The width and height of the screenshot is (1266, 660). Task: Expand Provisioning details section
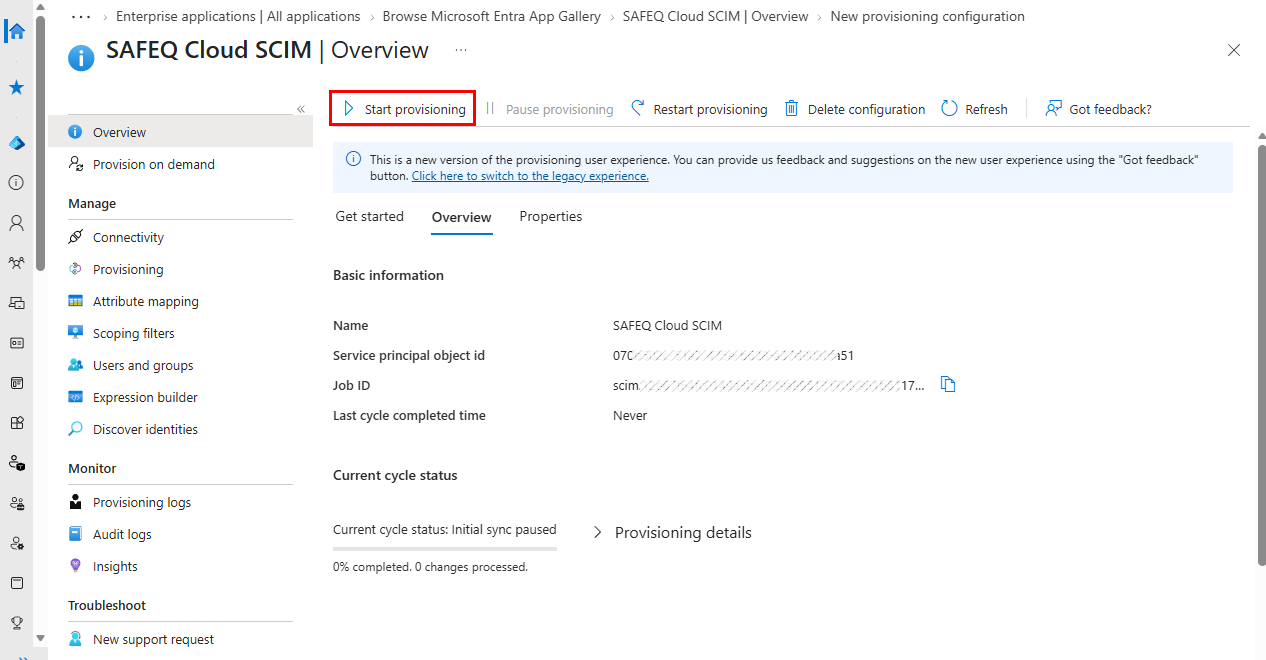click(672, 532)
